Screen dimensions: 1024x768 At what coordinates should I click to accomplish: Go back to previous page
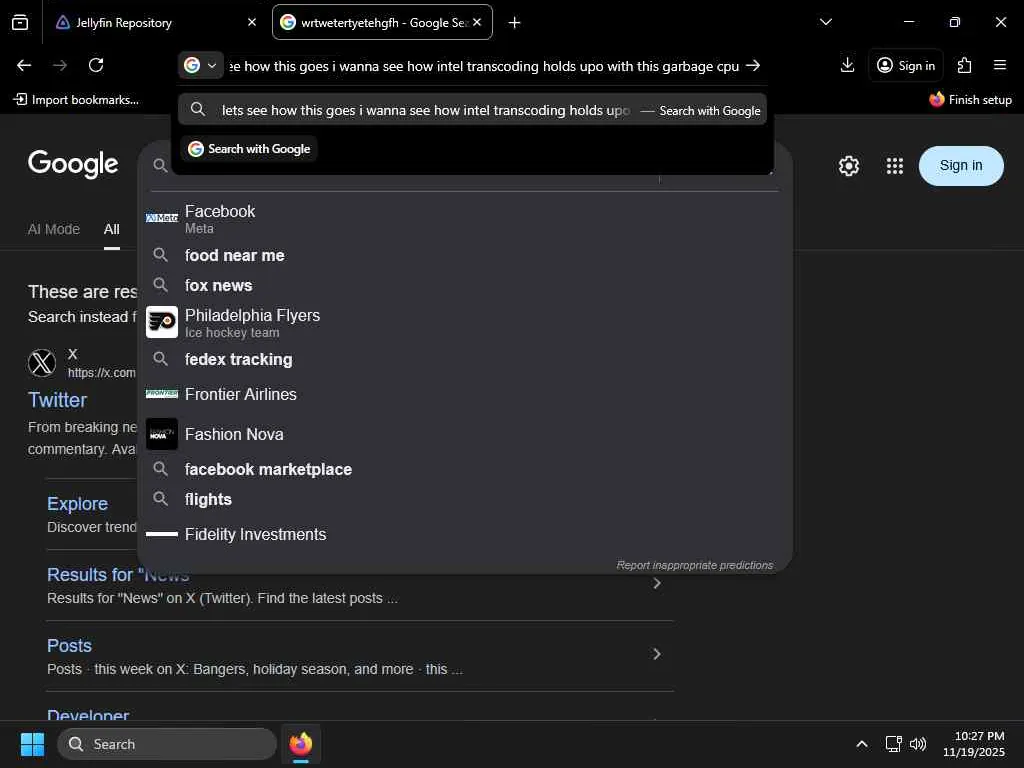tap(24, 65)
